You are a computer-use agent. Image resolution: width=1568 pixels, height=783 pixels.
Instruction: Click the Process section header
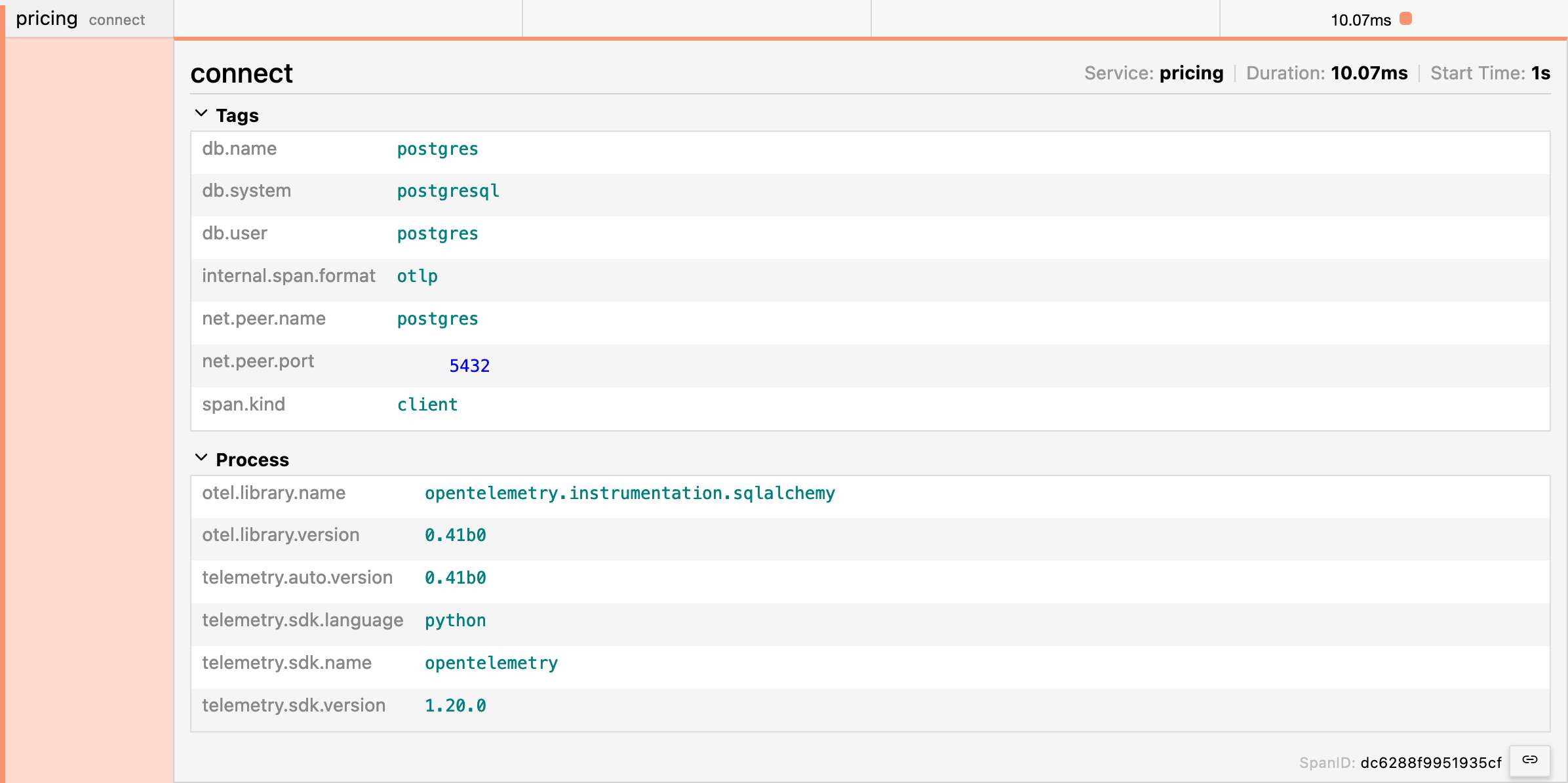252,460
